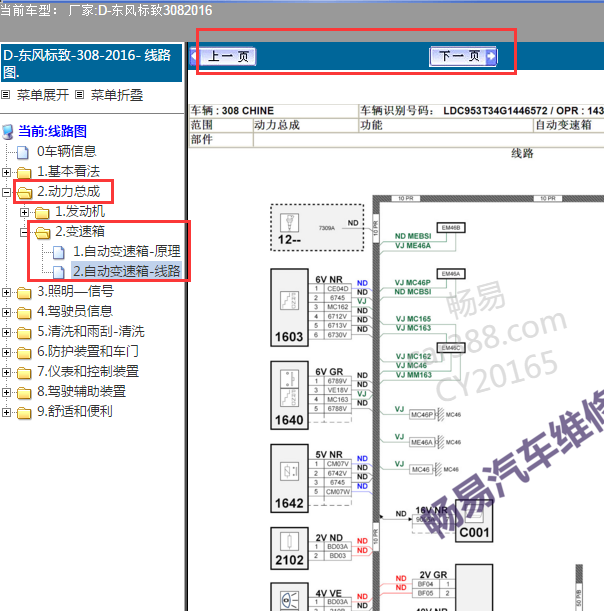Click component 1642 in the wiring diagram
Image resolution: width=604 pixels, height=611 pixels.
[x=289, y=479]
